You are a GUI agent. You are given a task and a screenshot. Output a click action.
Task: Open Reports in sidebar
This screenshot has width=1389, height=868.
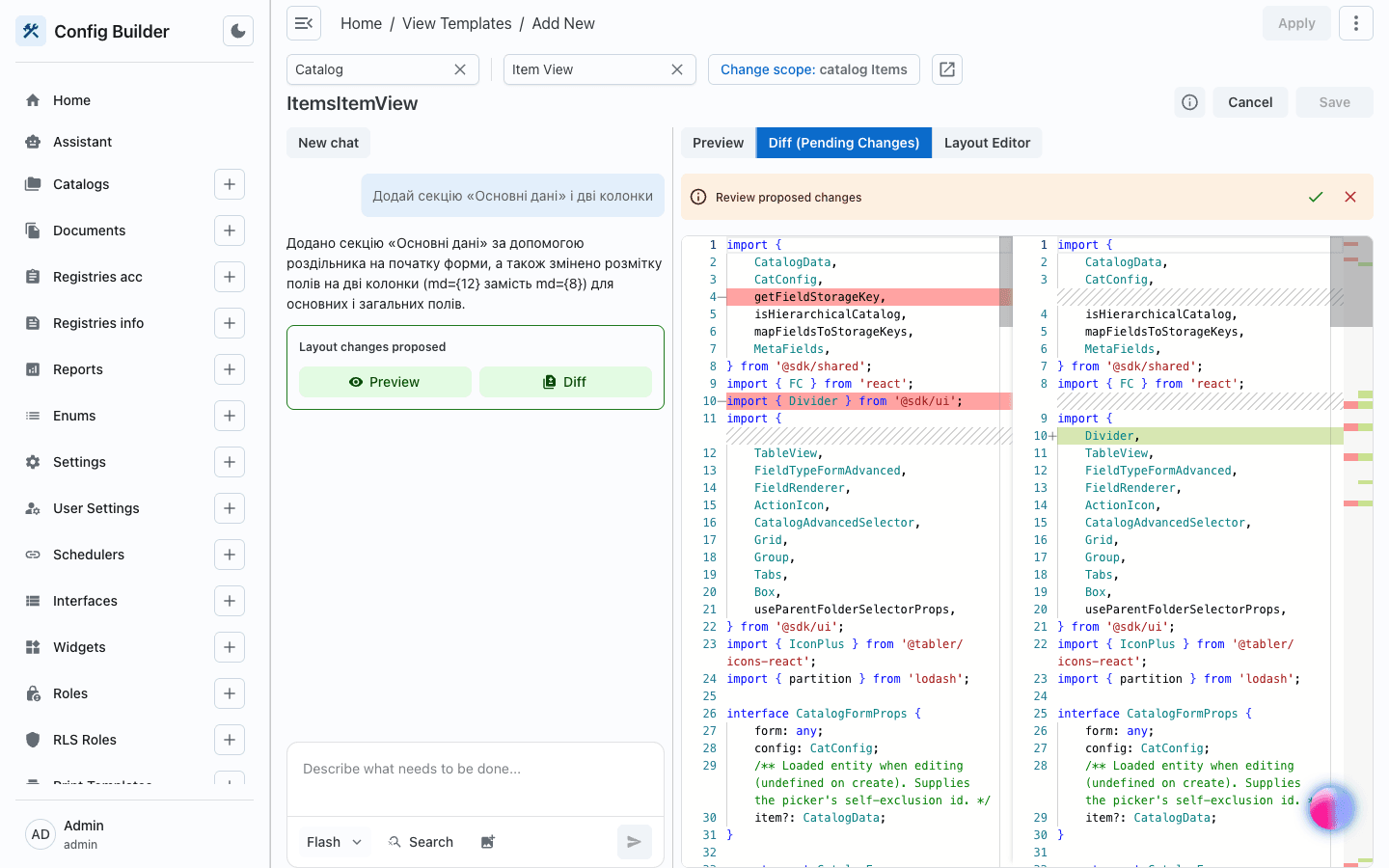[78, 369]
